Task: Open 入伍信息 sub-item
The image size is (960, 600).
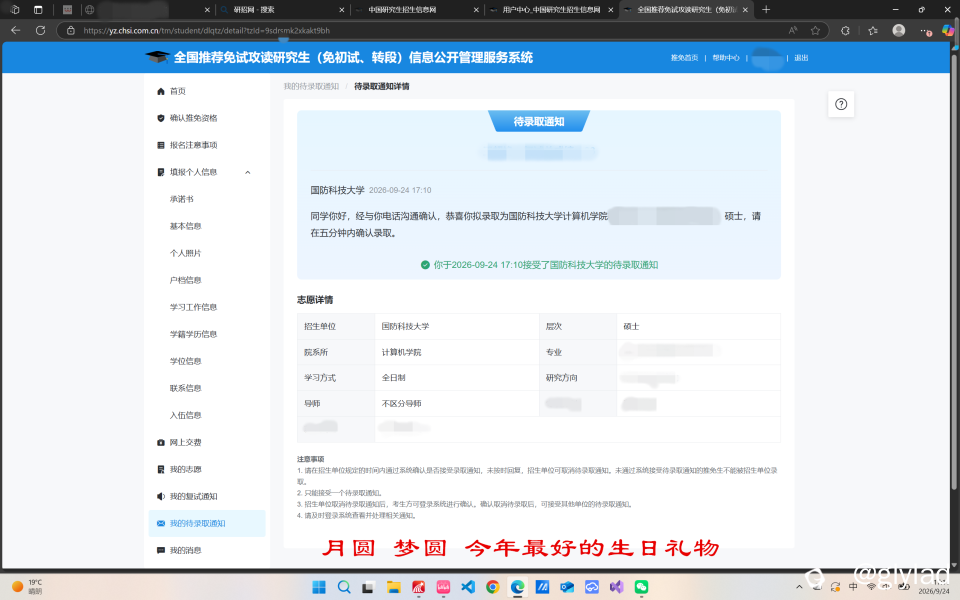Action: (x=186, y=414)
